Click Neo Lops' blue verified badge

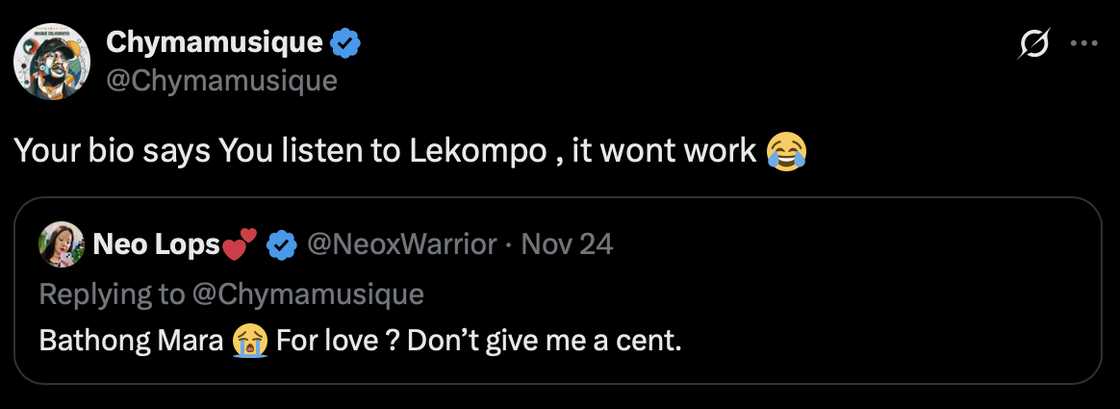coord(283,244)
